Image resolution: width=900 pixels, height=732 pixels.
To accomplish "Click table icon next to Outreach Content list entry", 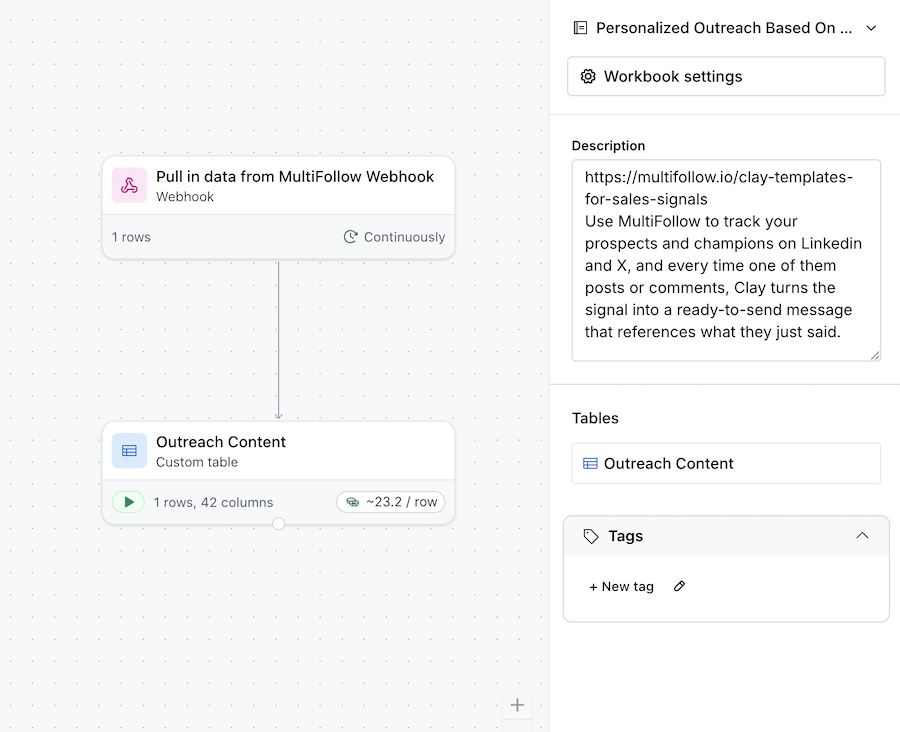I will pyautogui.click(x=590, y=463).
